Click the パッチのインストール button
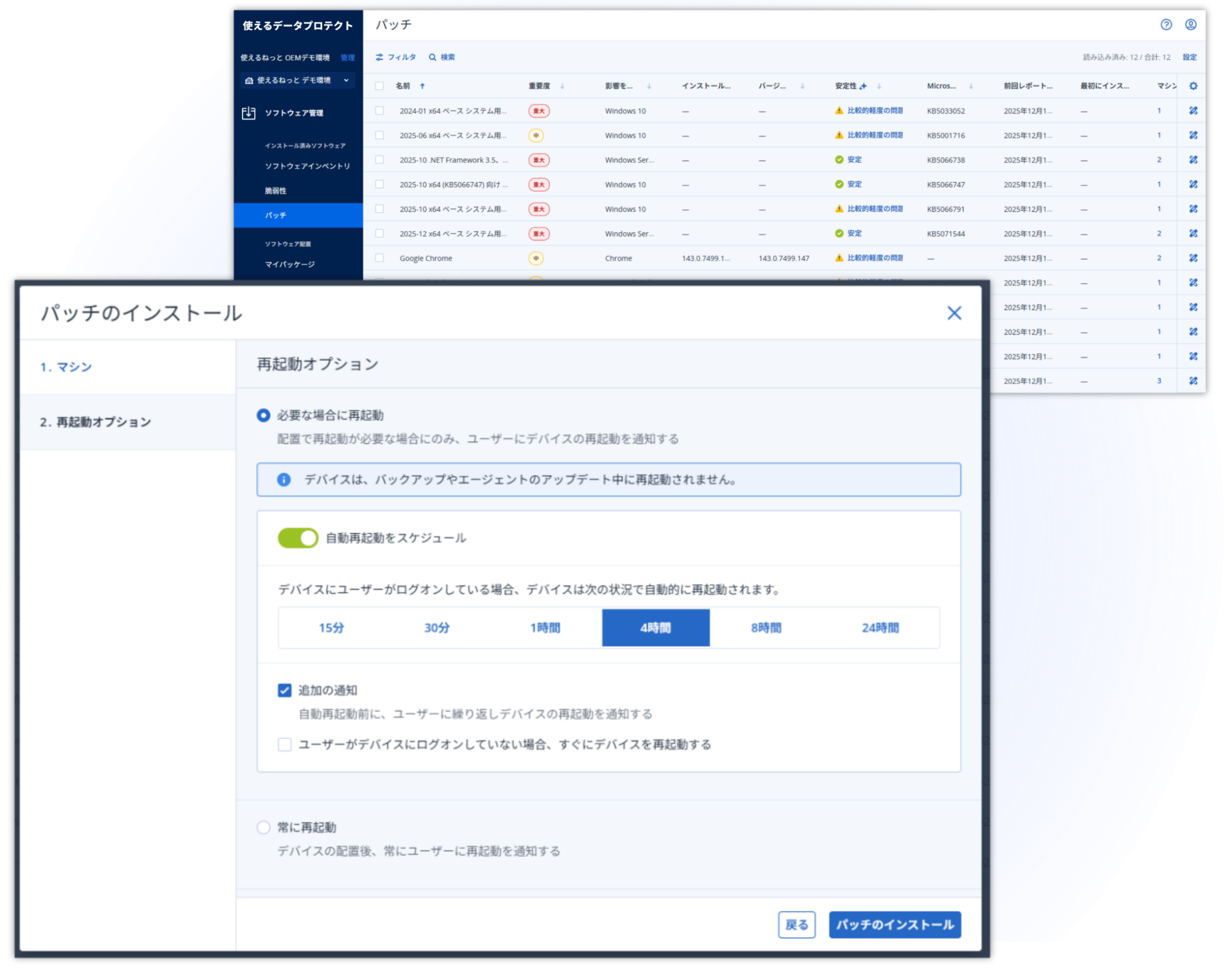Screen dimensions: 1232x968 [894, 924]
